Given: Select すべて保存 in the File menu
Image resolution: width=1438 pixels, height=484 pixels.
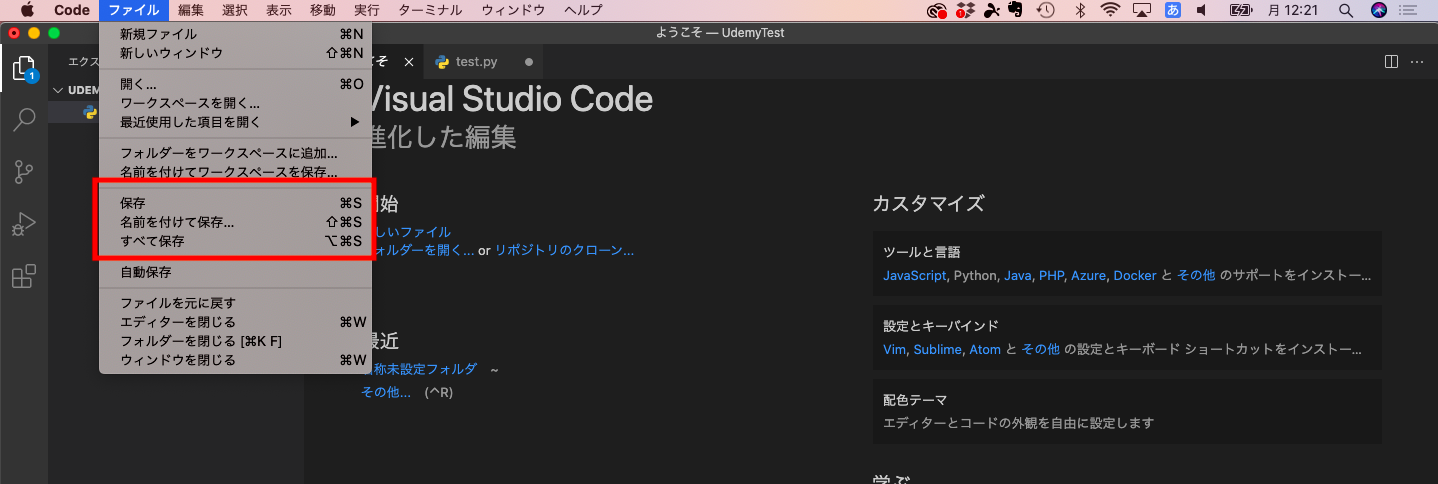Looking at the screenshot, I should [x=152, y=241].
